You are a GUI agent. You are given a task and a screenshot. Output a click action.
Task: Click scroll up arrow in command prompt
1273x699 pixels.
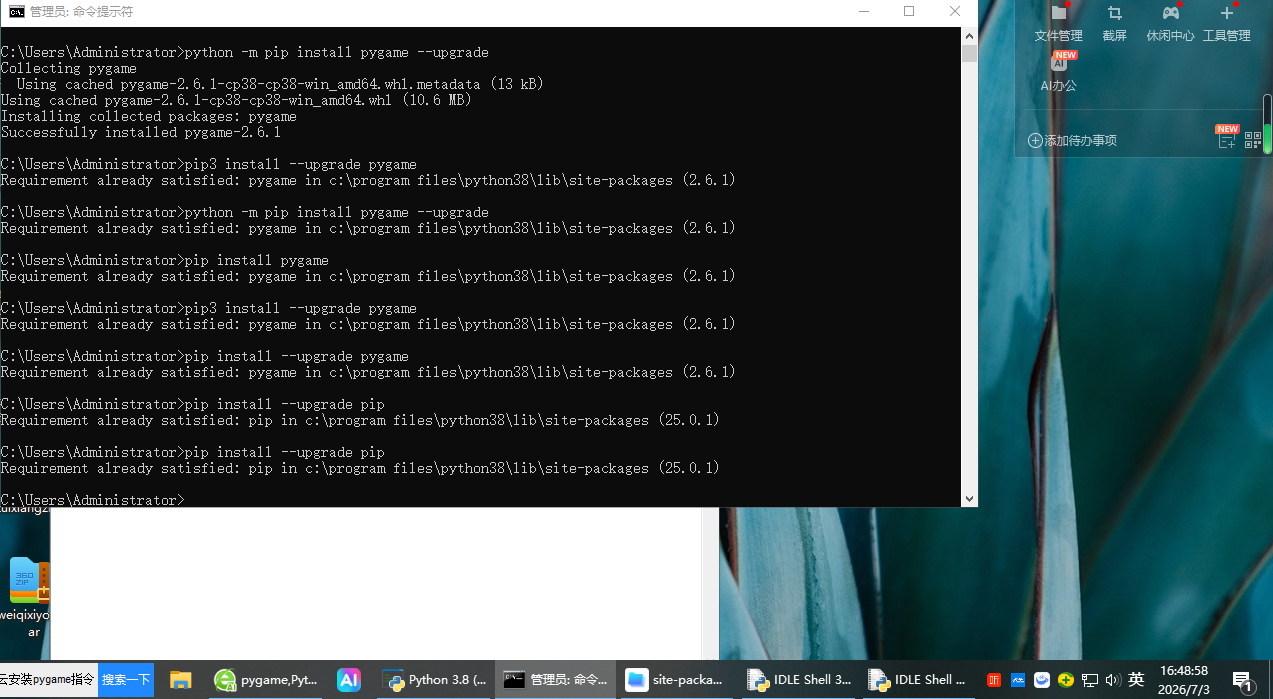(969, 35)
